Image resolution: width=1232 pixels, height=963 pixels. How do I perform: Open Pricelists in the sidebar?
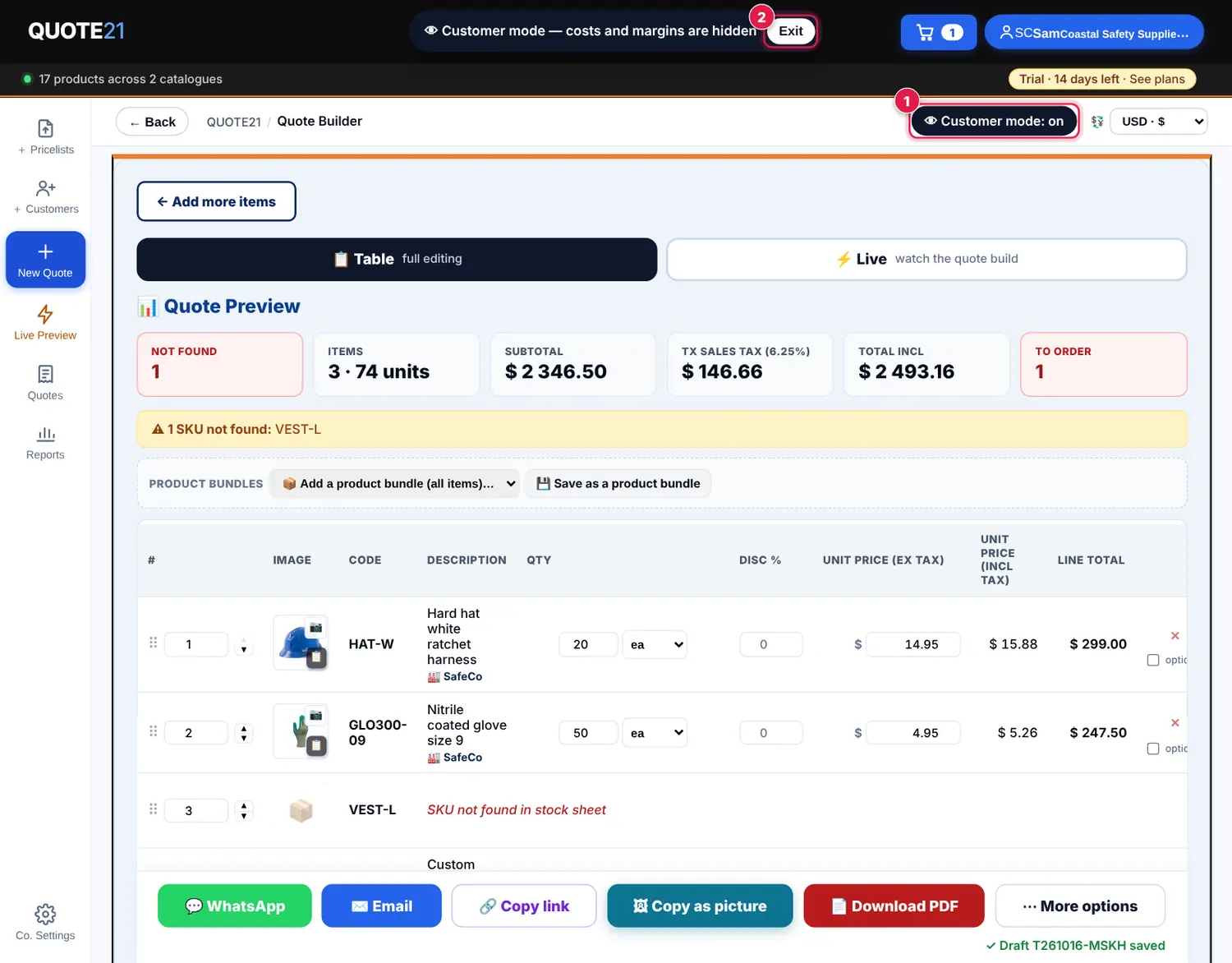[x=45, y=137]
